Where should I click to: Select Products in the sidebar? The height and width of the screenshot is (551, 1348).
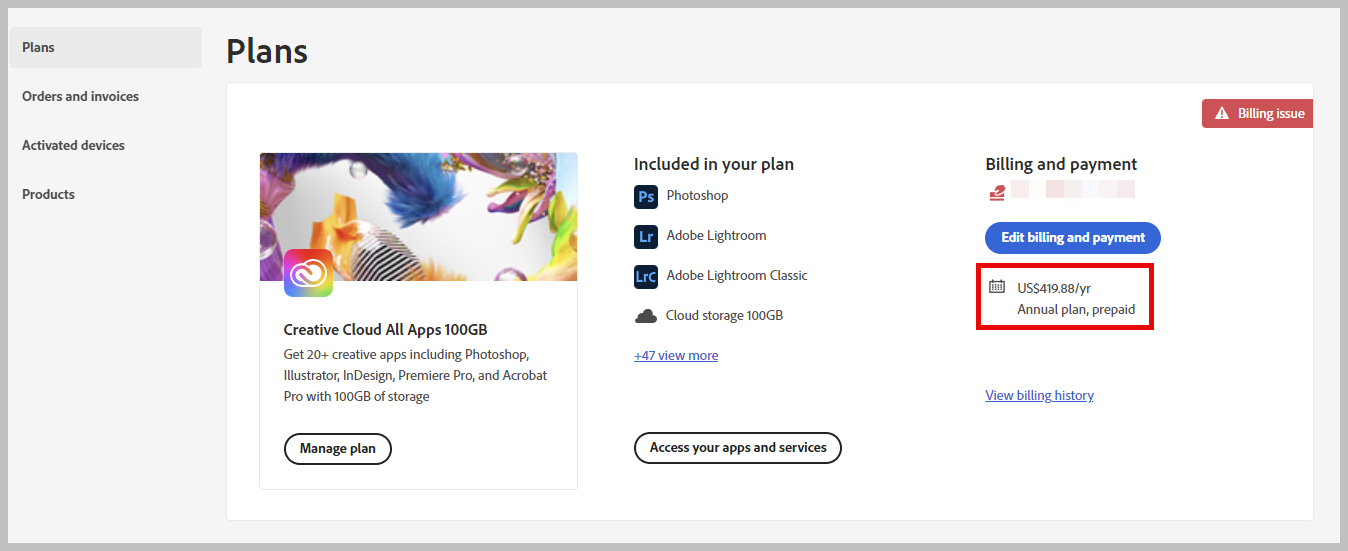pos(48,194)
